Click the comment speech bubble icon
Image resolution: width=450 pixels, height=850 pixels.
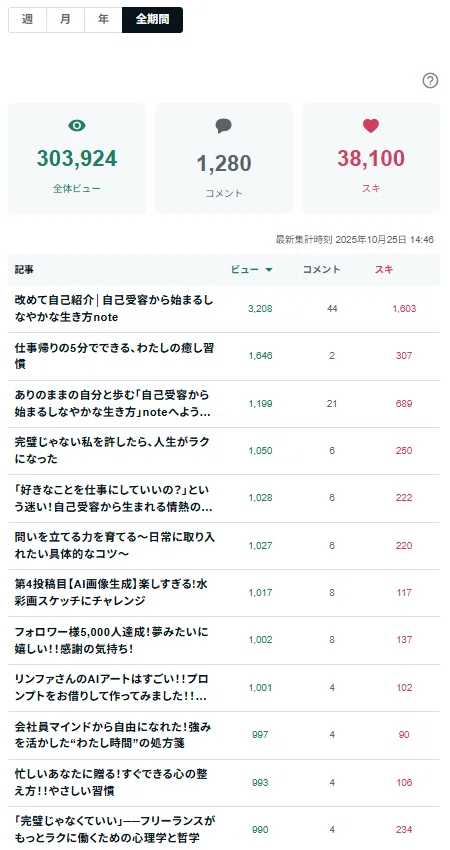click(223, 126)
